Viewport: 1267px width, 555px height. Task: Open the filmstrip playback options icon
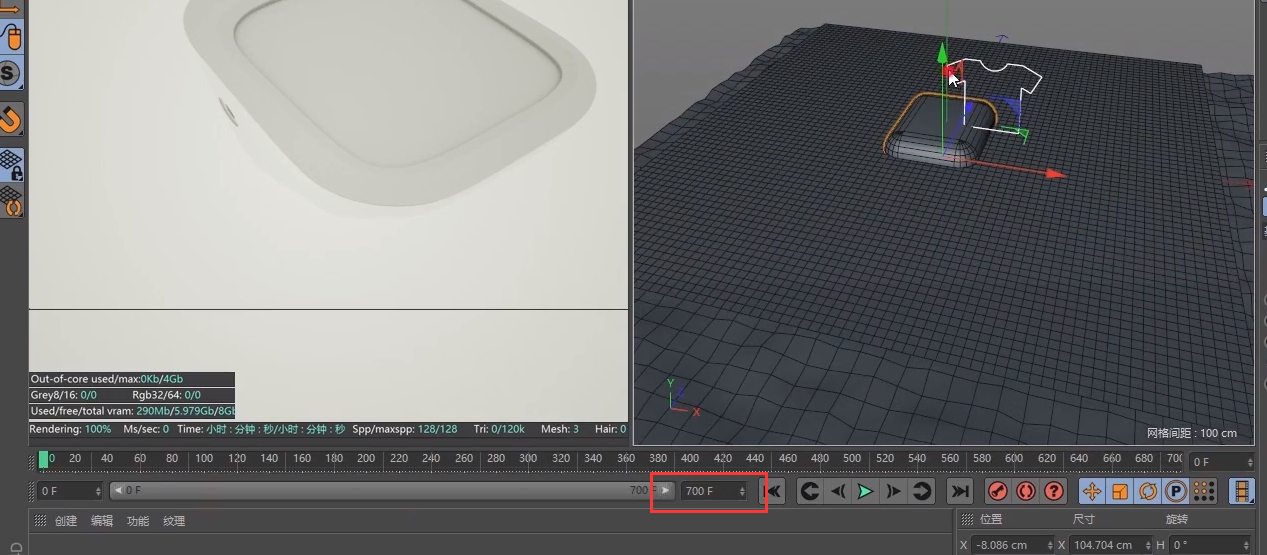[1241, 491]
